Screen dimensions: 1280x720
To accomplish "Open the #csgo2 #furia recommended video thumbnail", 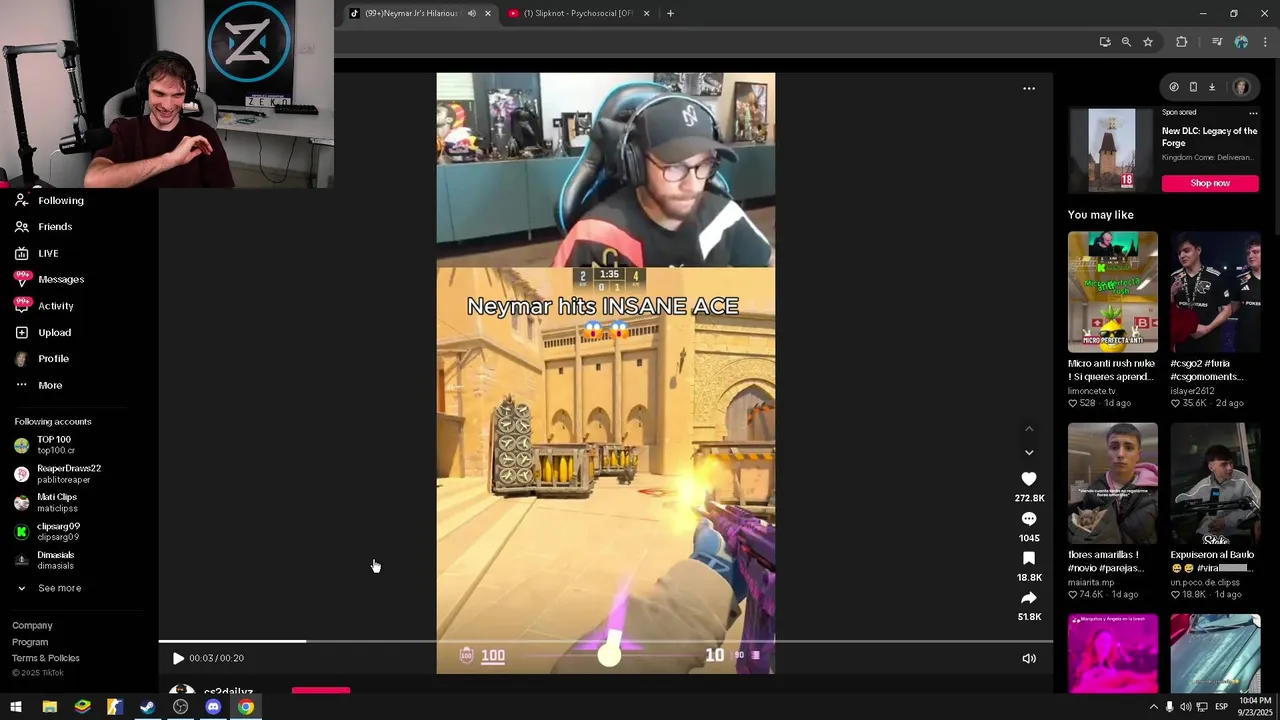I will pos(1215,292).
